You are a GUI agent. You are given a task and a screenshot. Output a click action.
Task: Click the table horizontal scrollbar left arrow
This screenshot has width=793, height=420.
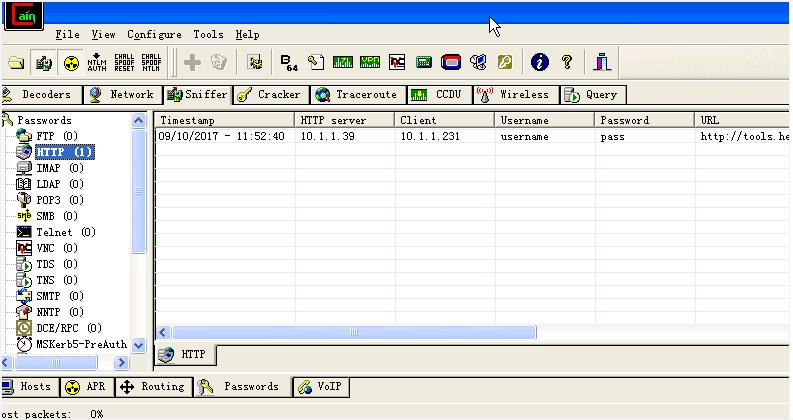click(x=163, y=332)
